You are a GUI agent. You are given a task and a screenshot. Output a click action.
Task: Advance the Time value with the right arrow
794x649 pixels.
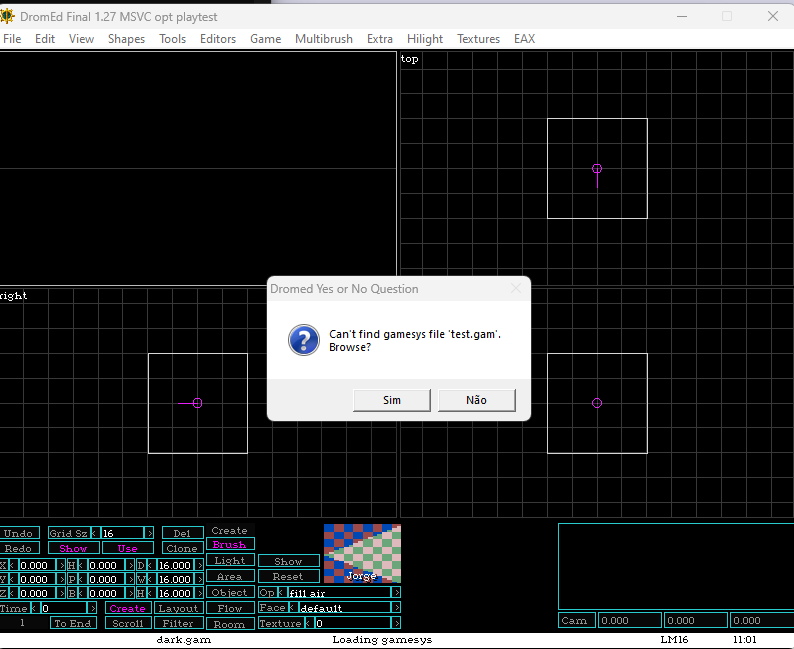tap(92, 608)
